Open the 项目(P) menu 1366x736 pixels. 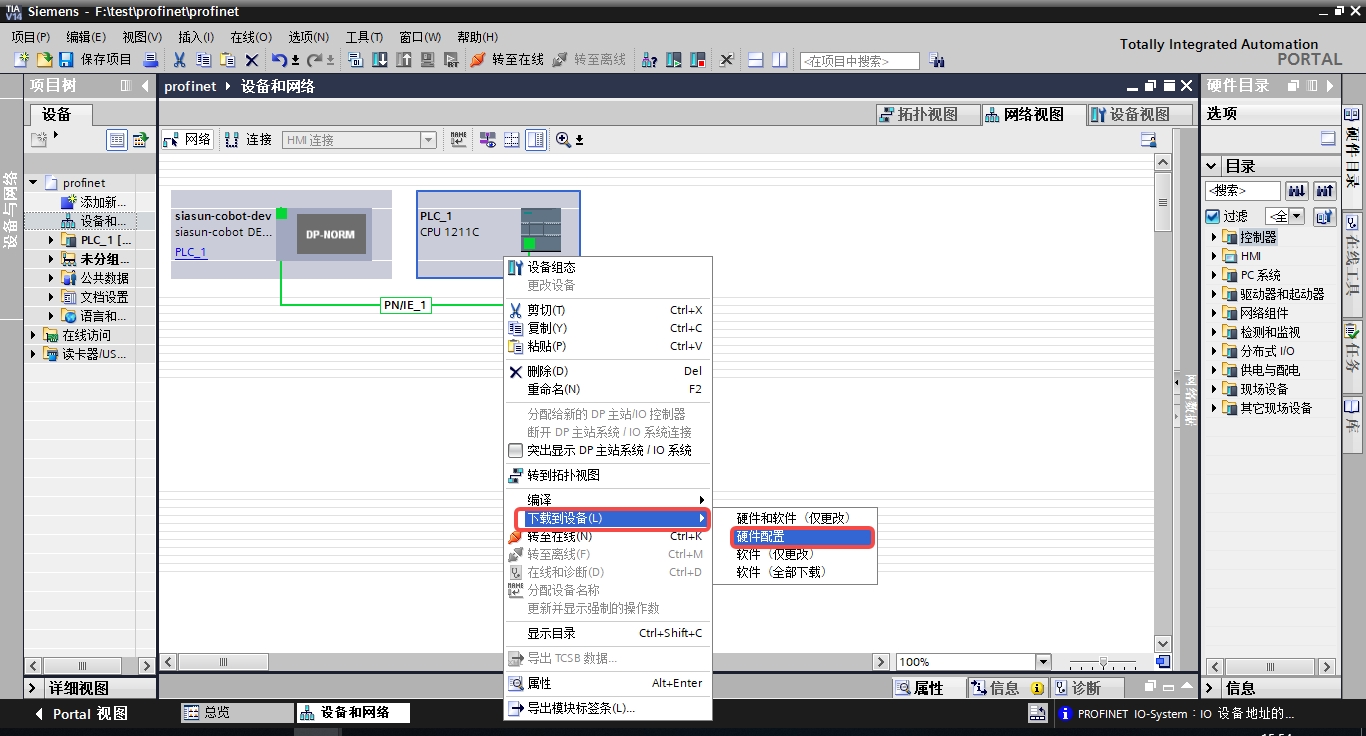tap(30, 37)
